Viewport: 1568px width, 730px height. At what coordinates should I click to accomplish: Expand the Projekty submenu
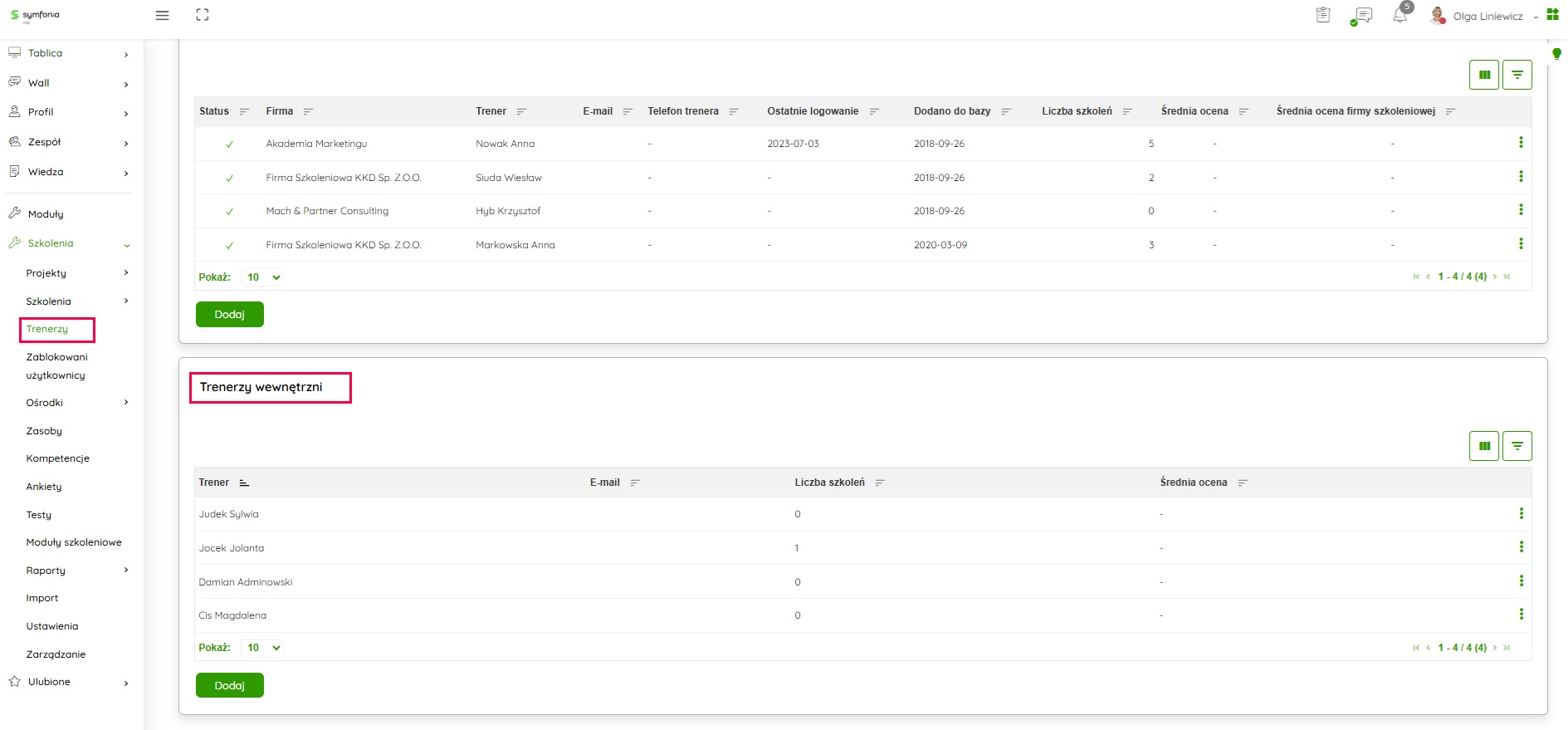[126, 273]
